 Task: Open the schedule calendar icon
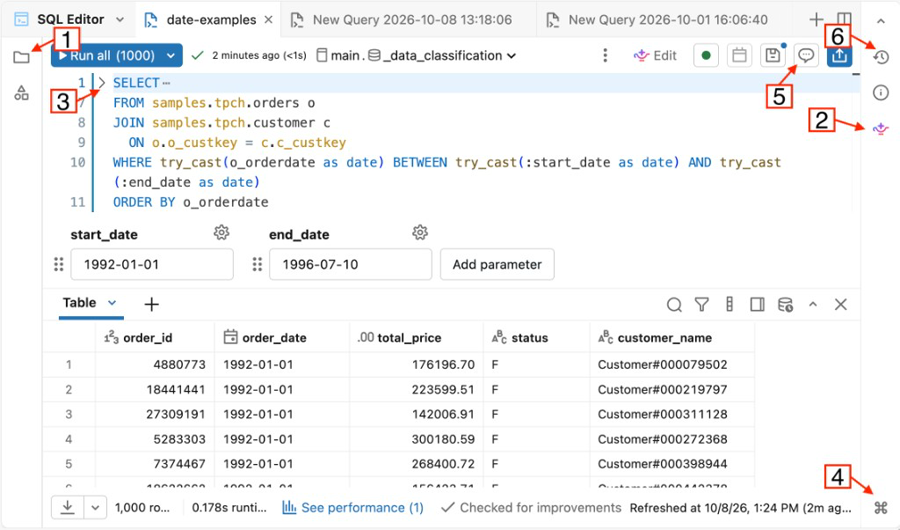coord(739,56)
